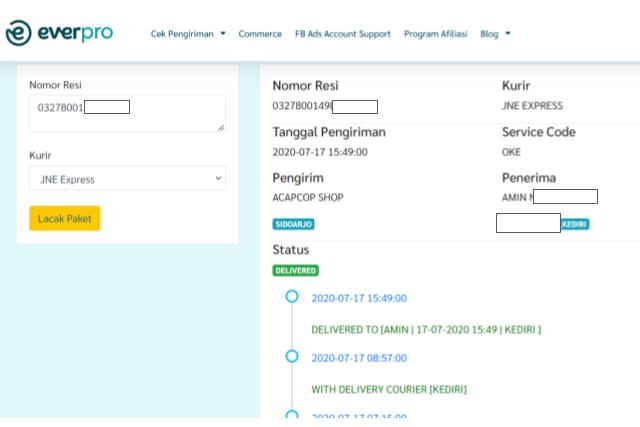Image resolution: width=640 pixels, height=427 pixels.
Task: Click the ACAPCOP SHOP sender name
Action: 308,198
